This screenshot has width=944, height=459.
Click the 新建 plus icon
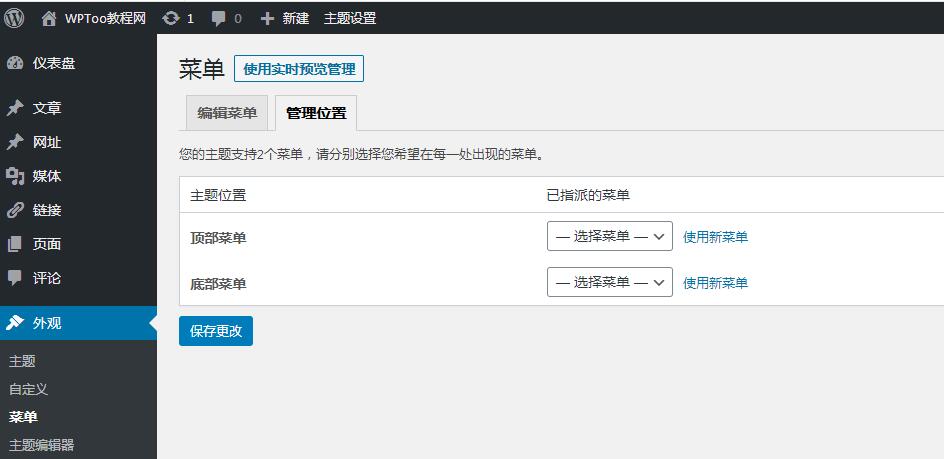(267, 18)
